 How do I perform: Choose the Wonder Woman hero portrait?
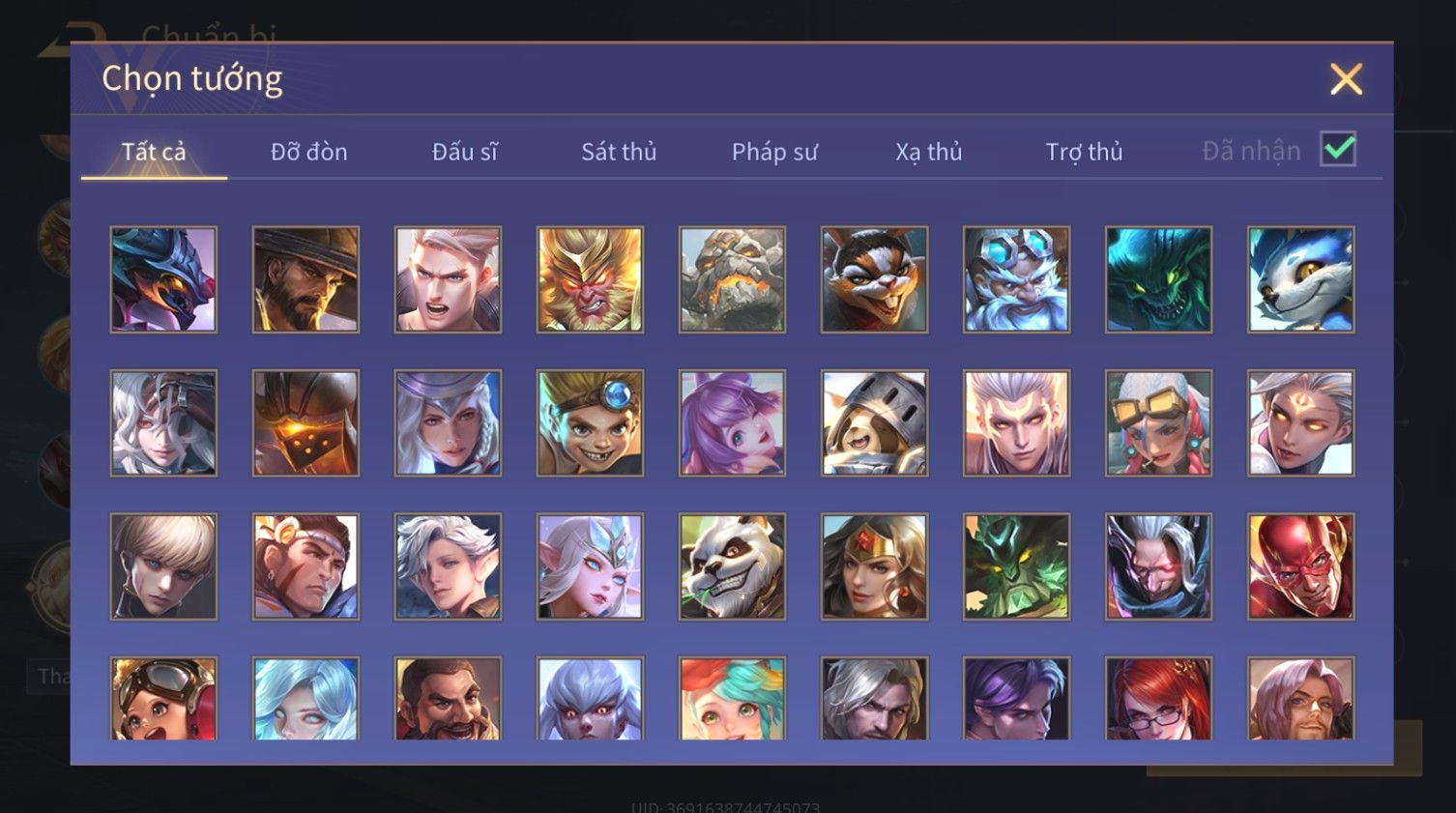[874, 566]
